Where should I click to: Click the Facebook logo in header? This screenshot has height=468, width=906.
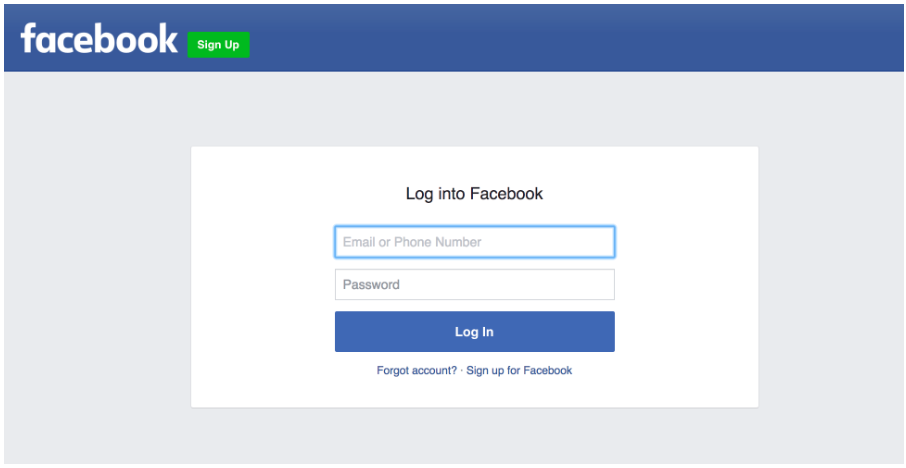98,39
